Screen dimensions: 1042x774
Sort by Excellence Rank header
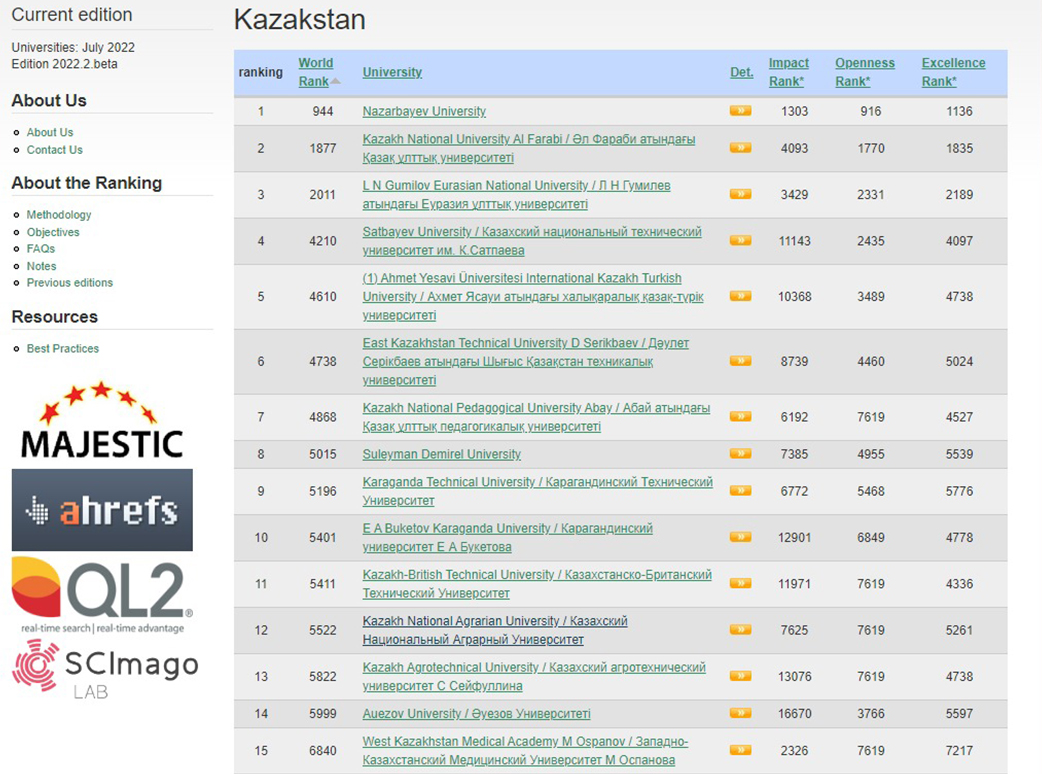pyautogui.click(x=952, y=72)
